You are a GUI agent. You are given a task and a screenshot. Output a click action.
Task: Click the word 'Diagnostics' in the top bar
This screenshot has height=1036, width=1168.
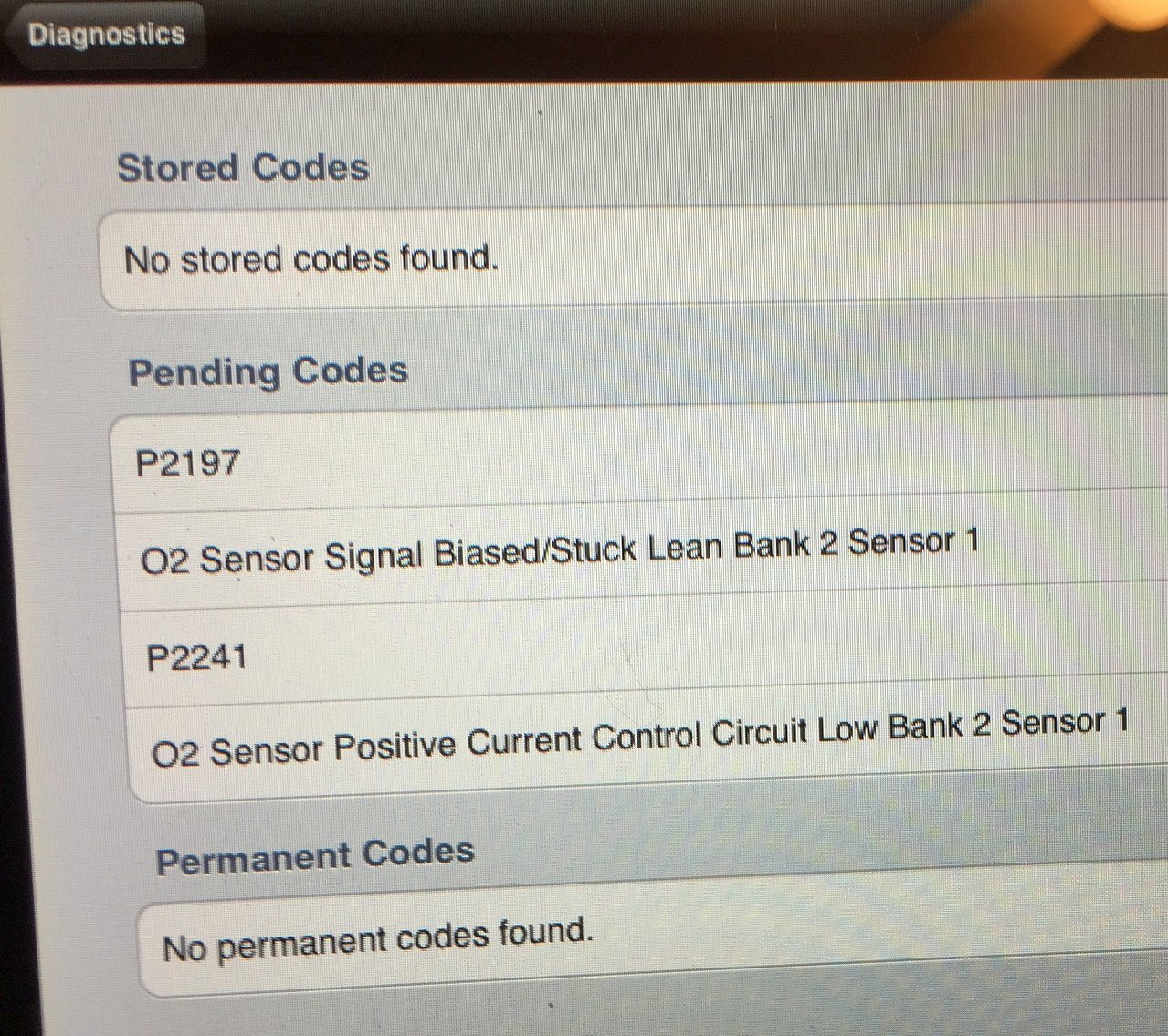pos(106,35)
